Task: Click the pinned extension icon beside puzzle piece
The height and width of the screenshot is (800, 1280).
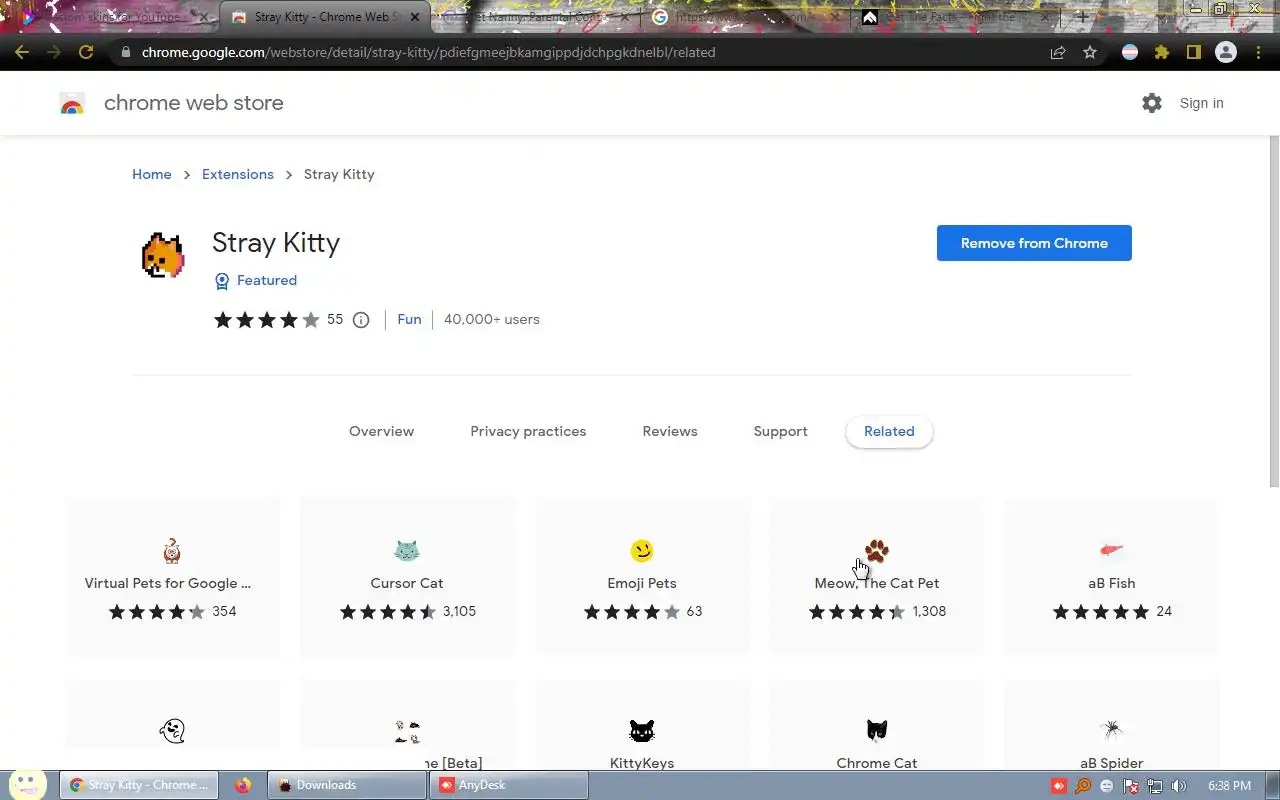Action: pyautogui.click(x=1130, y=52)
